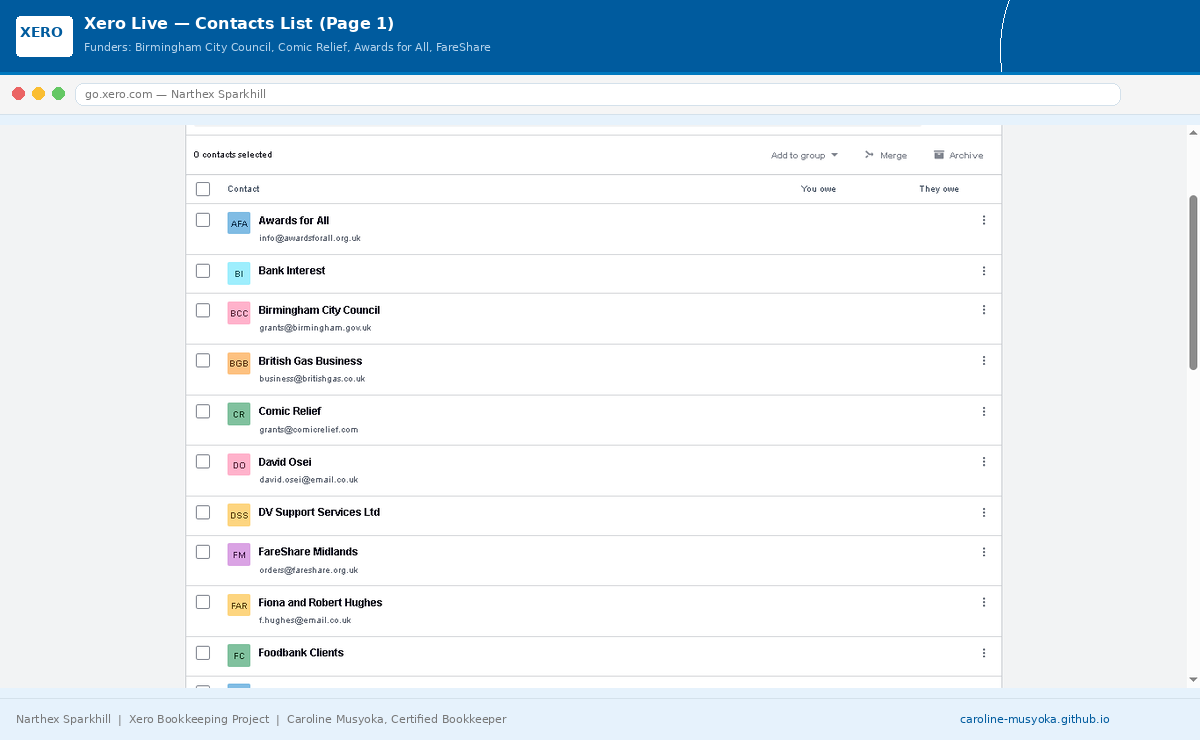Click email orders@fareshare.org.uk

coord(308,570)
